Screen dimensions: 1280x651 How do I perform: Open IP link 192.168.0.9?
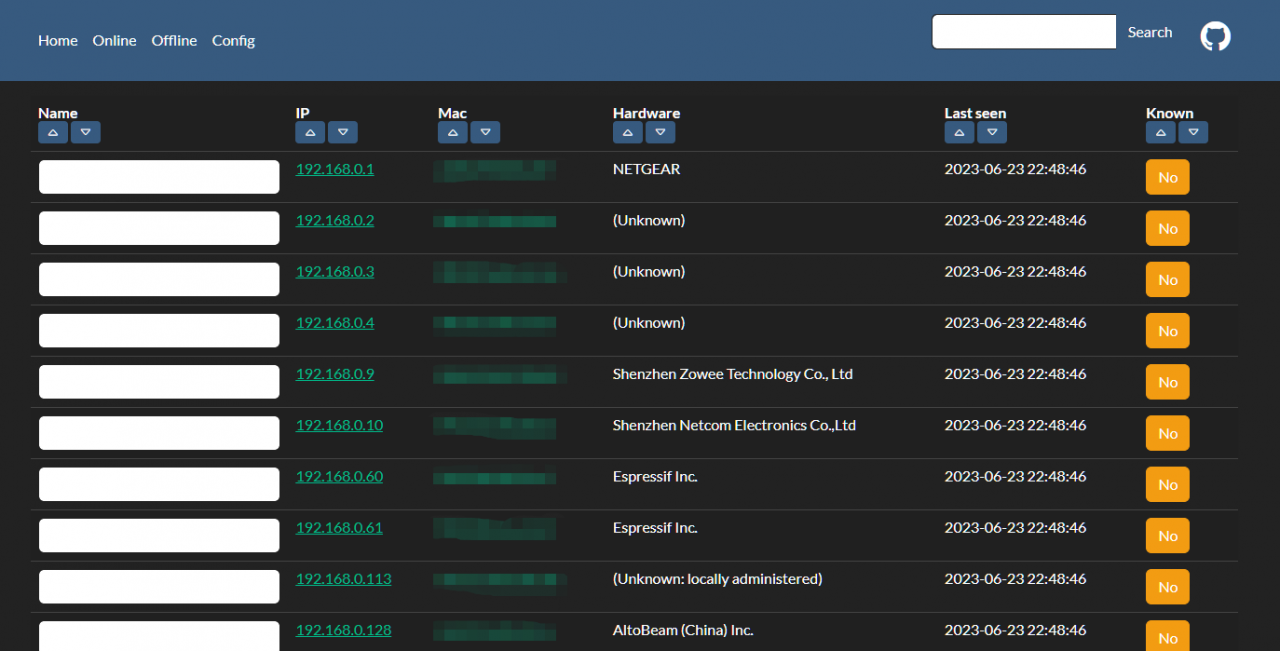pyautogui.click(x=335, y=374)
